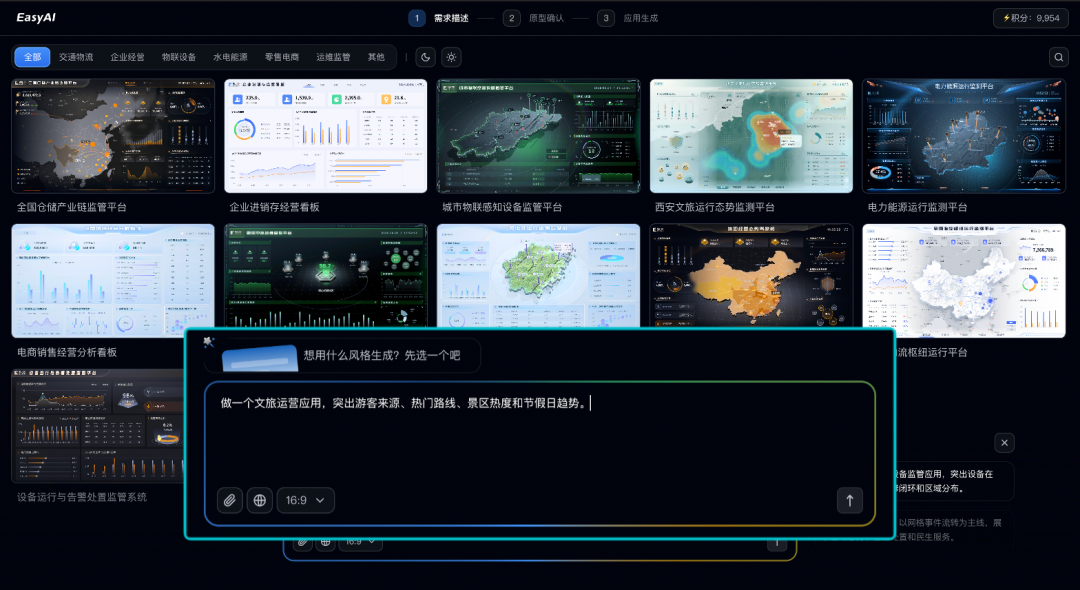Select the 水电能源 category tab
1080x590 pixels.
coord(230,57)
